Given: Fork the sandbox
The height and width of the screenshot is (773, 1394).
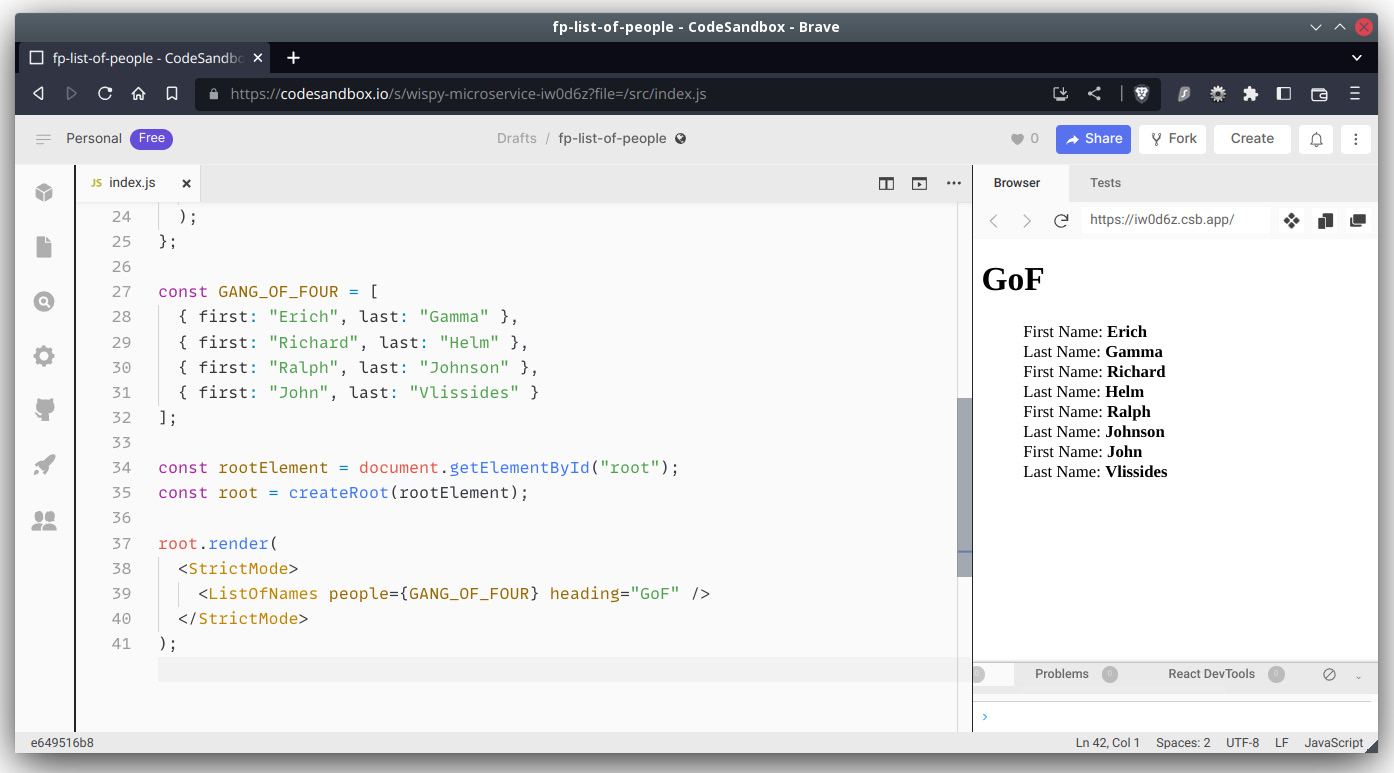Looking at the screenshot, I should point(1172,139).
